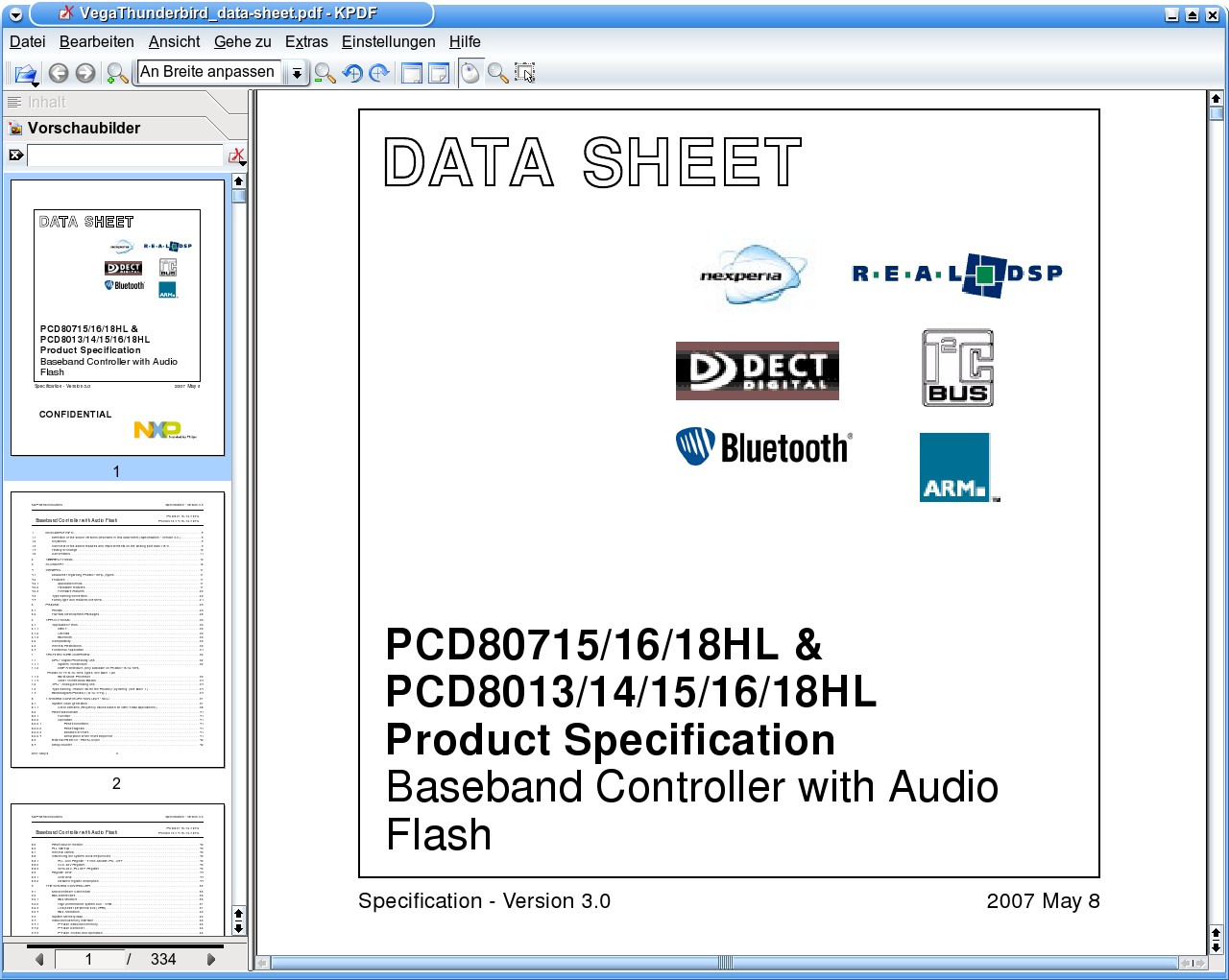Toggle the navigation panel icon
This screenshot has height=980, width=1229.
[412, 73]
